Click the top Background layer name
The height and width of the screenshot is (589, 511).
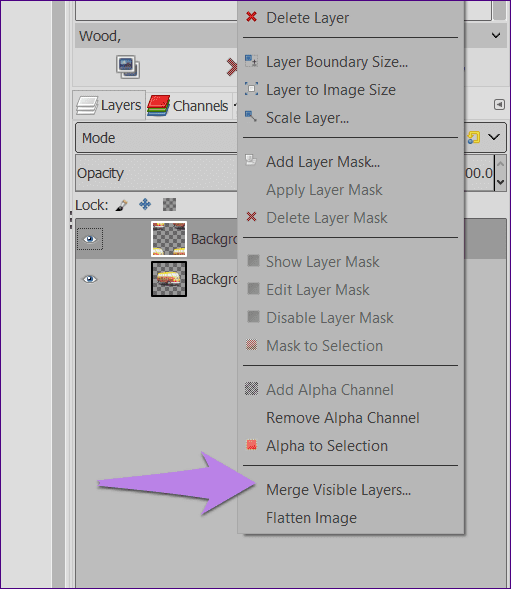coord(214,239)
